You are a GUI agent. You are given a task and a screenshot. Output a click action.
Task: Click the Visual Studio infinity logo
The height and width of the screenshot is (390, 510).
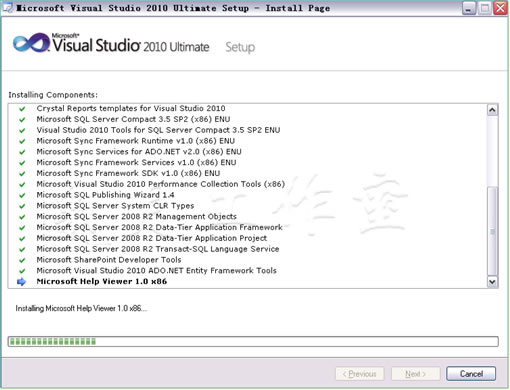point(31,43)
